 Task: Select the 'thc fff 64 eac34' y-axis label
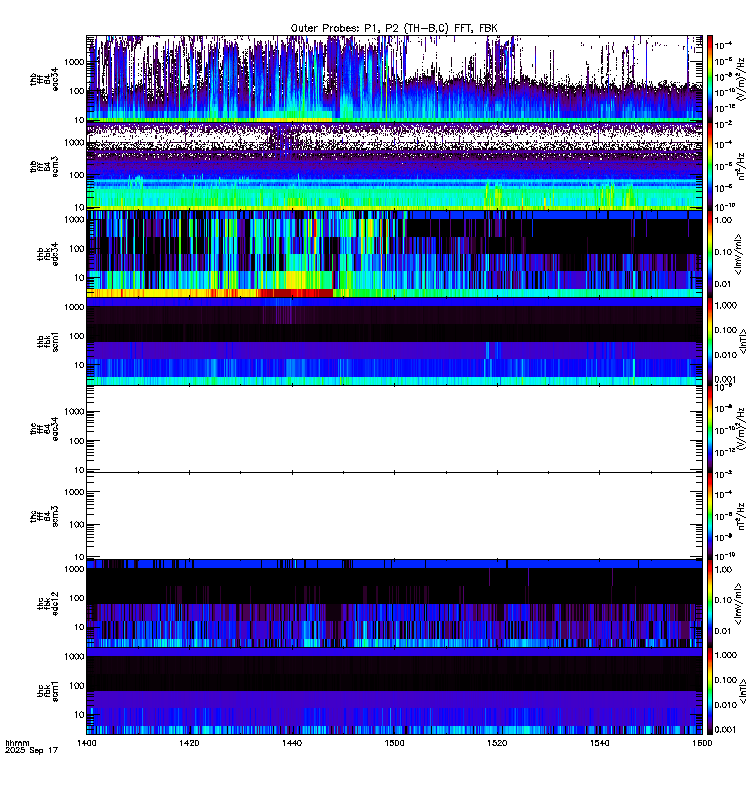(x=44, y=429)
